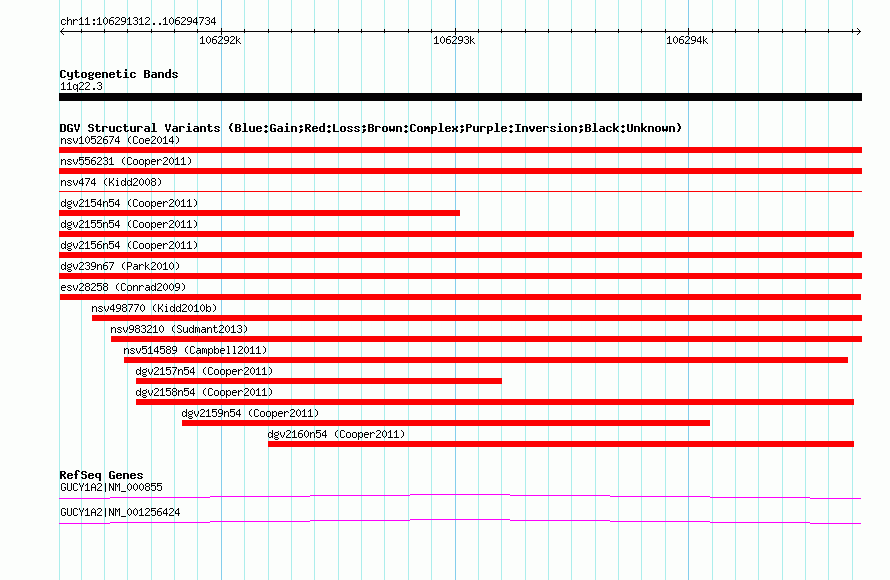Open the GUCY1A2|NM_000855 gene label
Viewport: 890px width, 580px height.
(111, 487)
